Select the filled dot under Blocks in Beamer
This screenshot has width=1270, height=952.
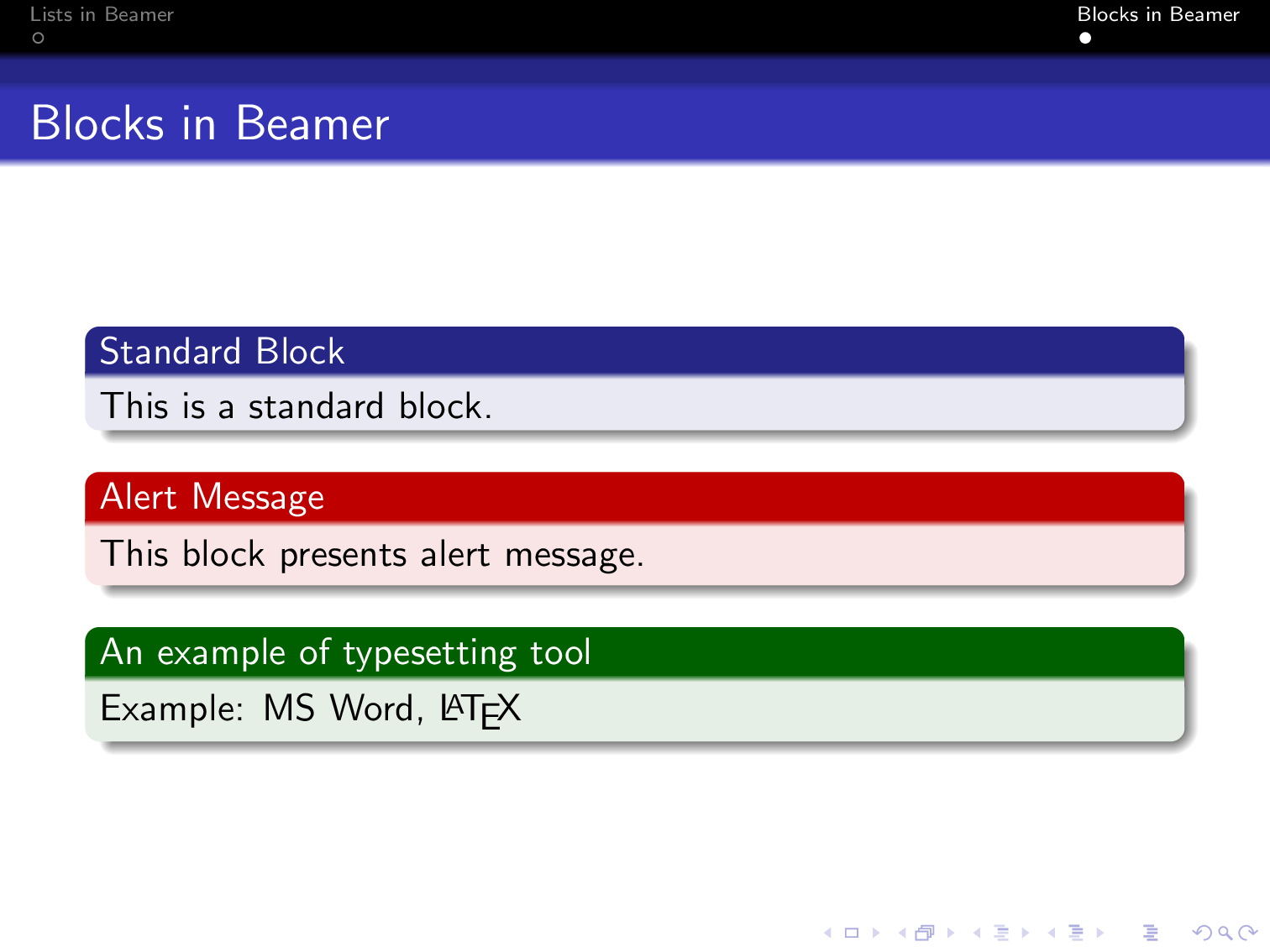point(1086,36)
